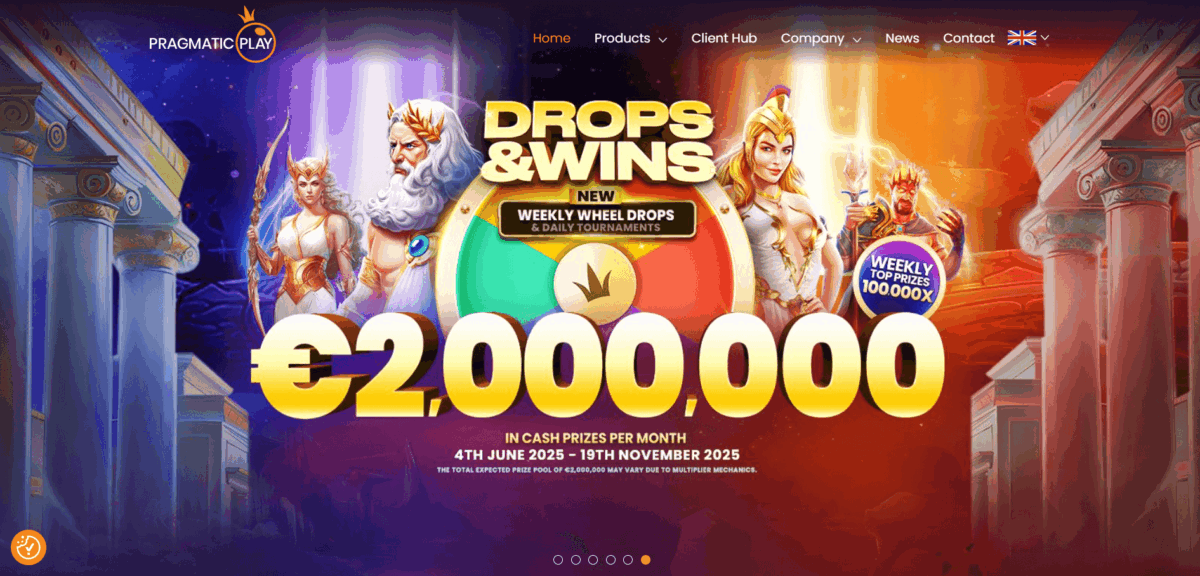The width and height of the screenshot is (1200, 576).
Task: Click the New Weekly Wheel Drops label
Action: (596, 213)
